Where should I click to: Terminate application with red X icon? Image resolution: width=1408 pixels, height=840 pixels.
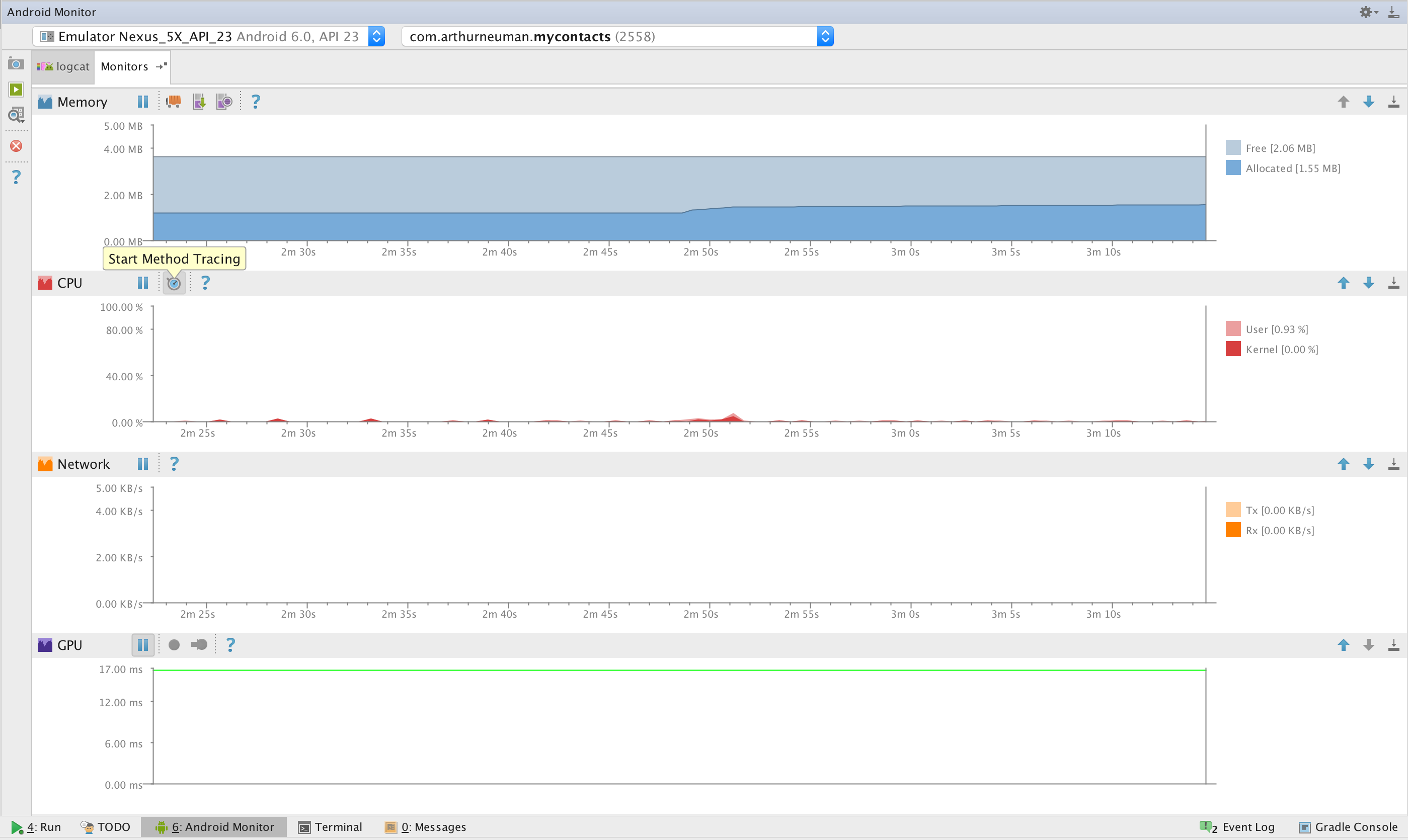(x=16, y=146)
